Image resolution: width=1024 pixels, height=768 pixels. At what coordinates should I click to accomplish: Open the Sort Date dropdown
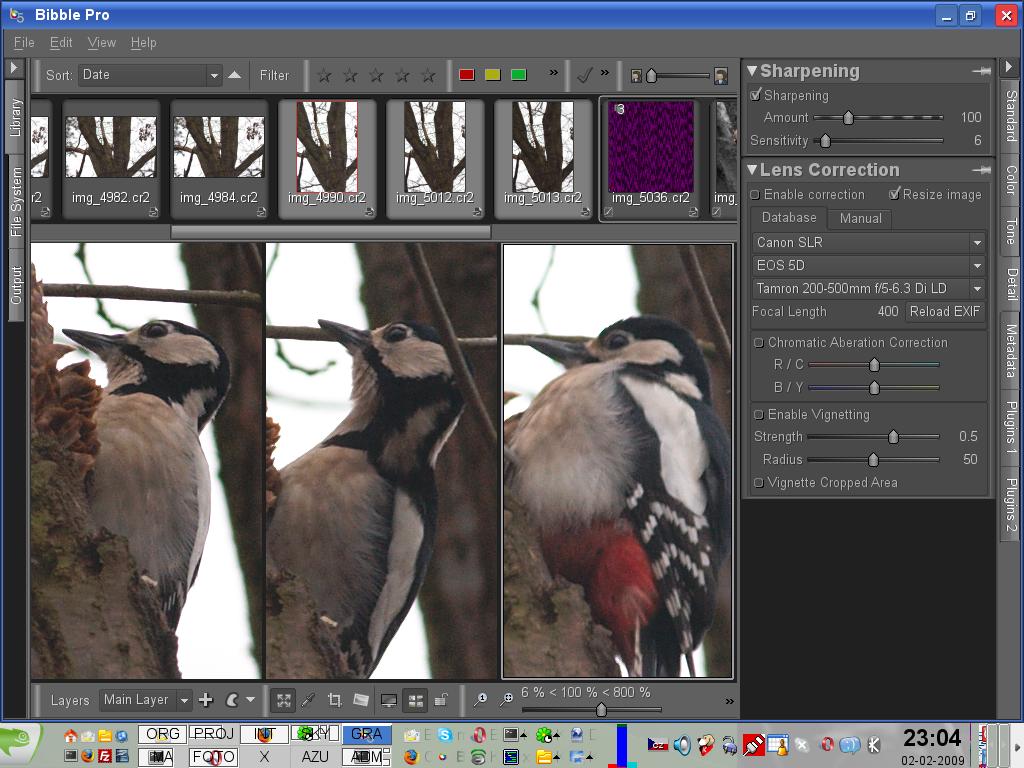pos(150,75)
